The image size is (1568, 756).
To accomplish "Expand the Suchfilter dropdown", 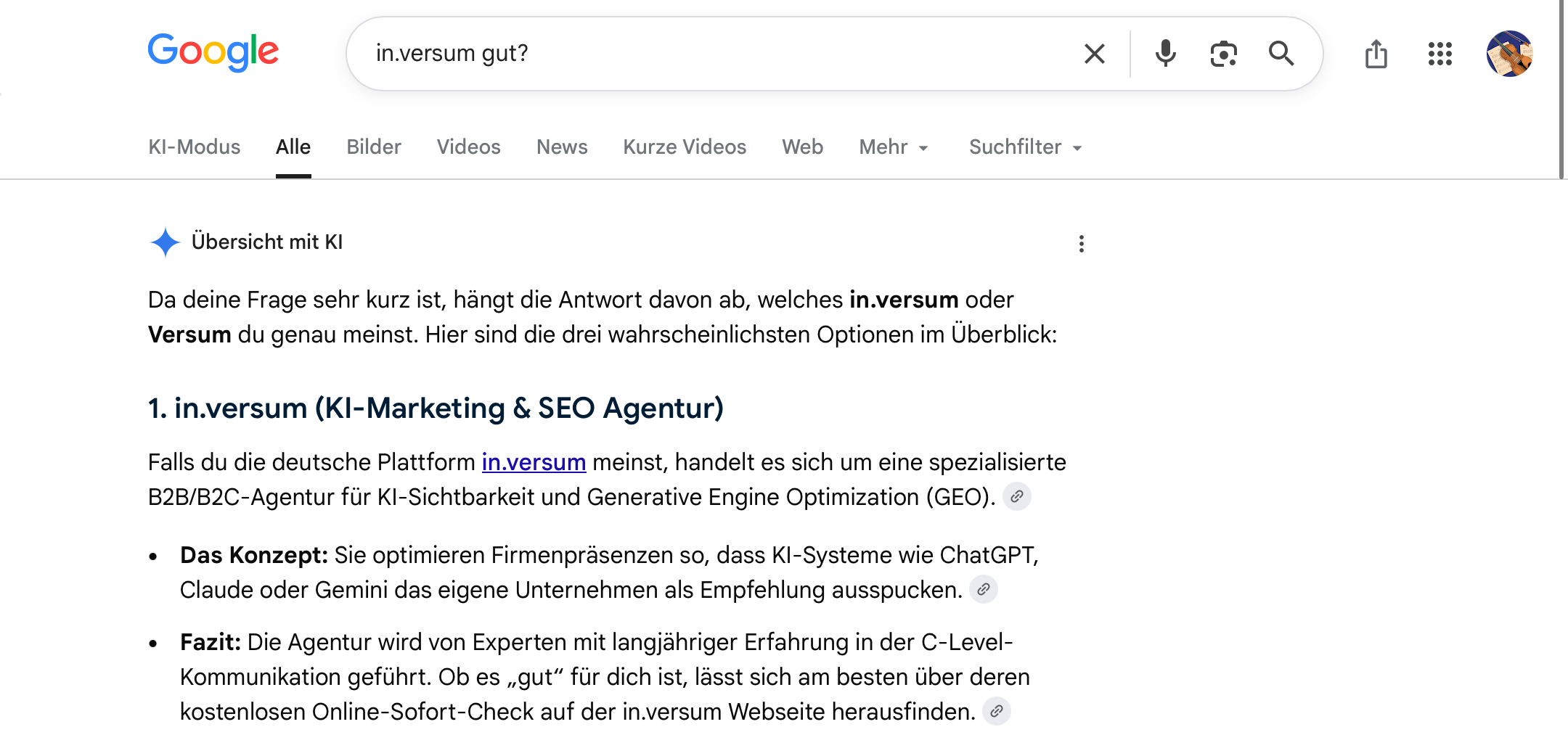I will 1026,147.
